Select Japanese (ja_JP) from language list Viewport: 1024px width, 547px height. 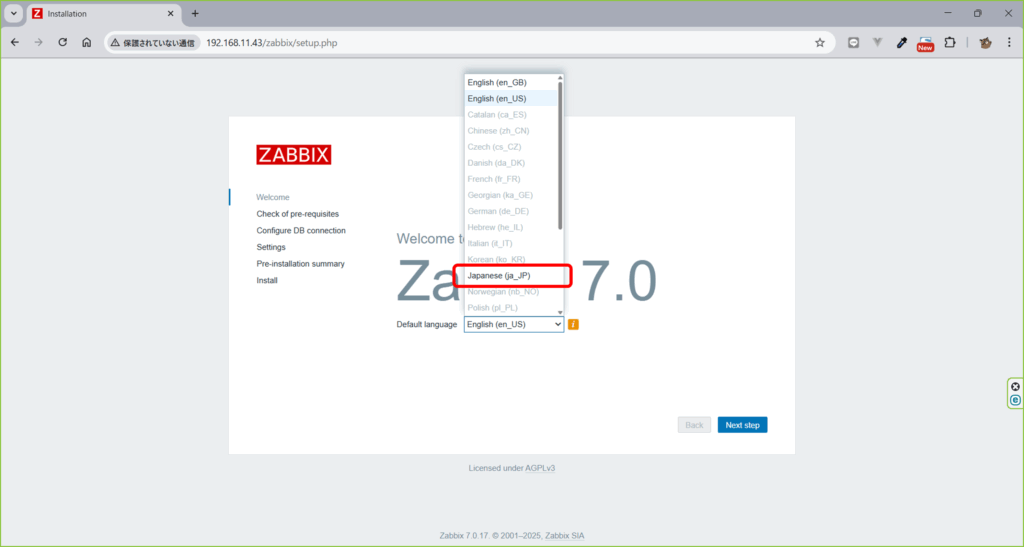(511, 275)
